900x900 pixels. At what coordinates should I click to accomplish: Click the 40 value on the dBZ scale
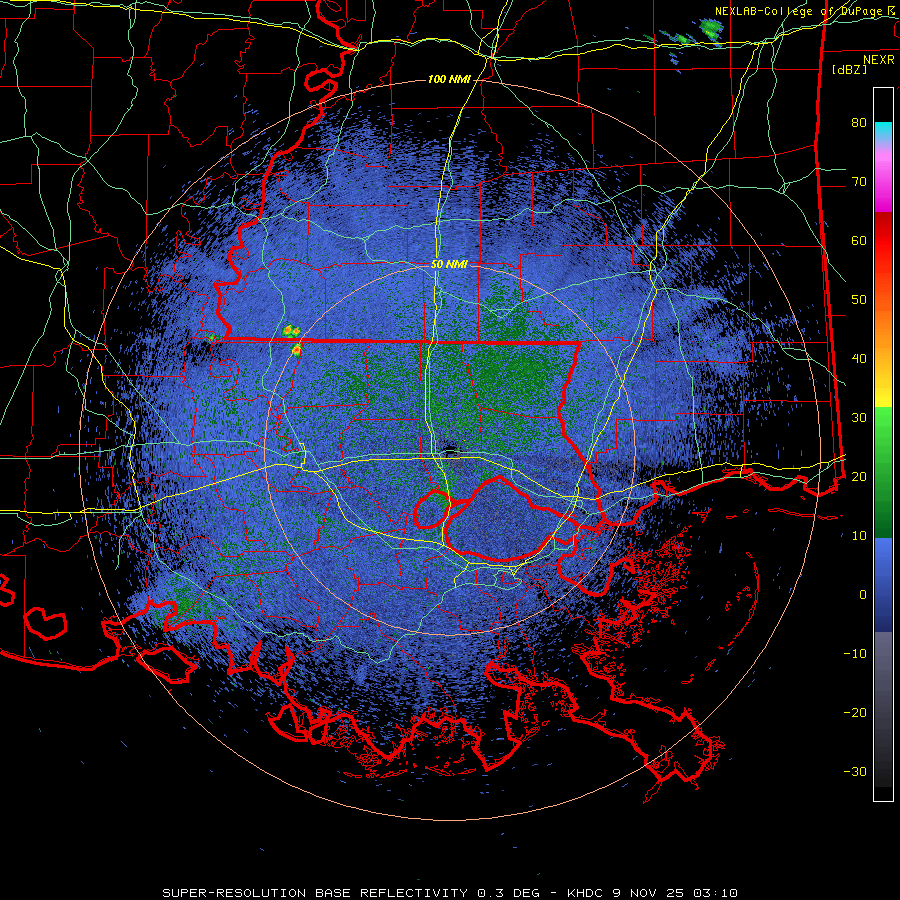click(859, 359)
